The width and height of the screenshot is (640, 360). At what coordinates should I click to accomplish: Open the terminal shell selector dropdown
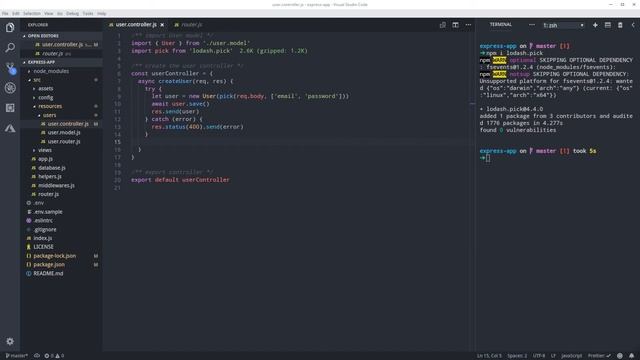(x=563, y=25)
